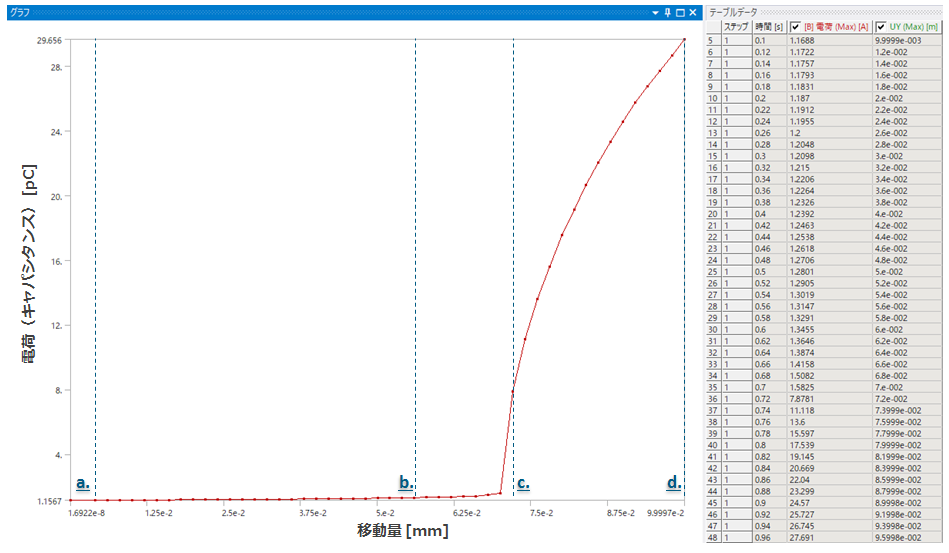The image size is (949, 553).
Task: Select the charge cell 20.669
Action: point(830,468)
